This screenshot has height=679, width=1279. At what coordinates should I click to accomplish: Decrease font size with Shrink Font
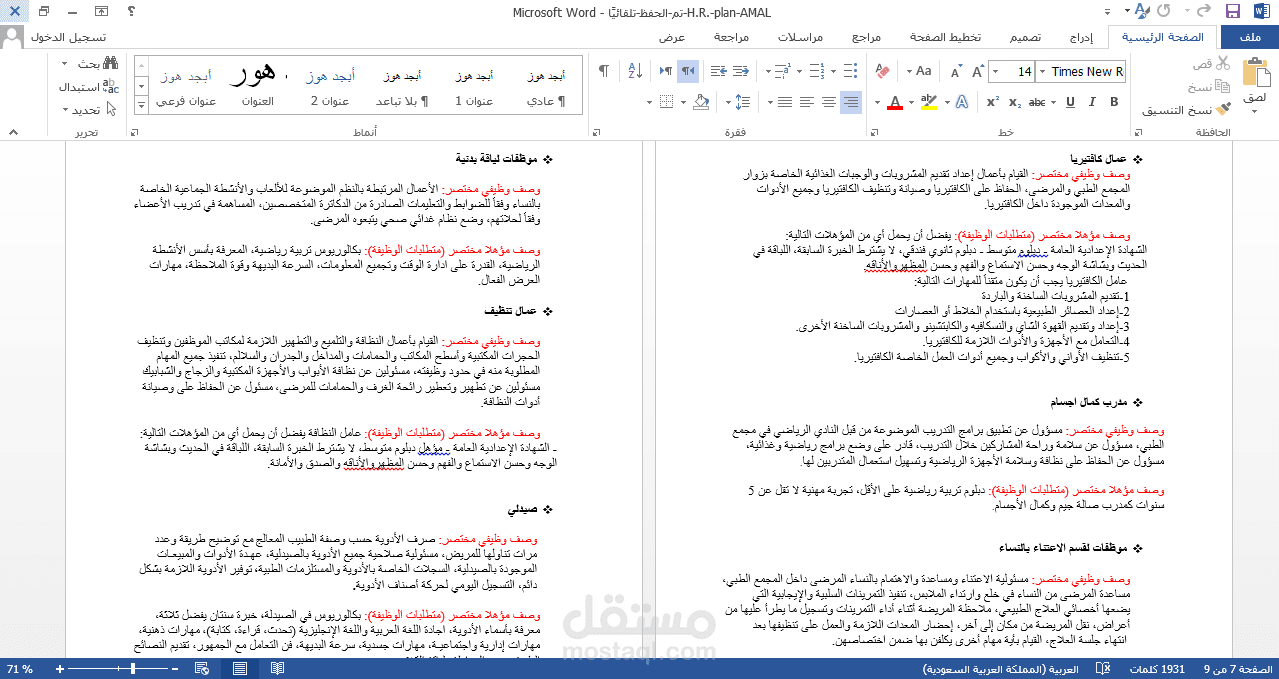click(956, 72)
